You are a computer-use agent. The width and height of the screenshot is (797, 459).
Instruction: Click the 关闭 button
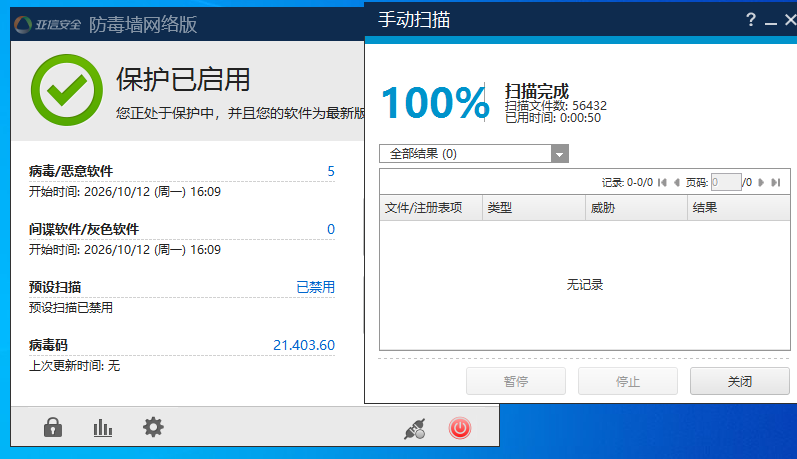(740, 381)
